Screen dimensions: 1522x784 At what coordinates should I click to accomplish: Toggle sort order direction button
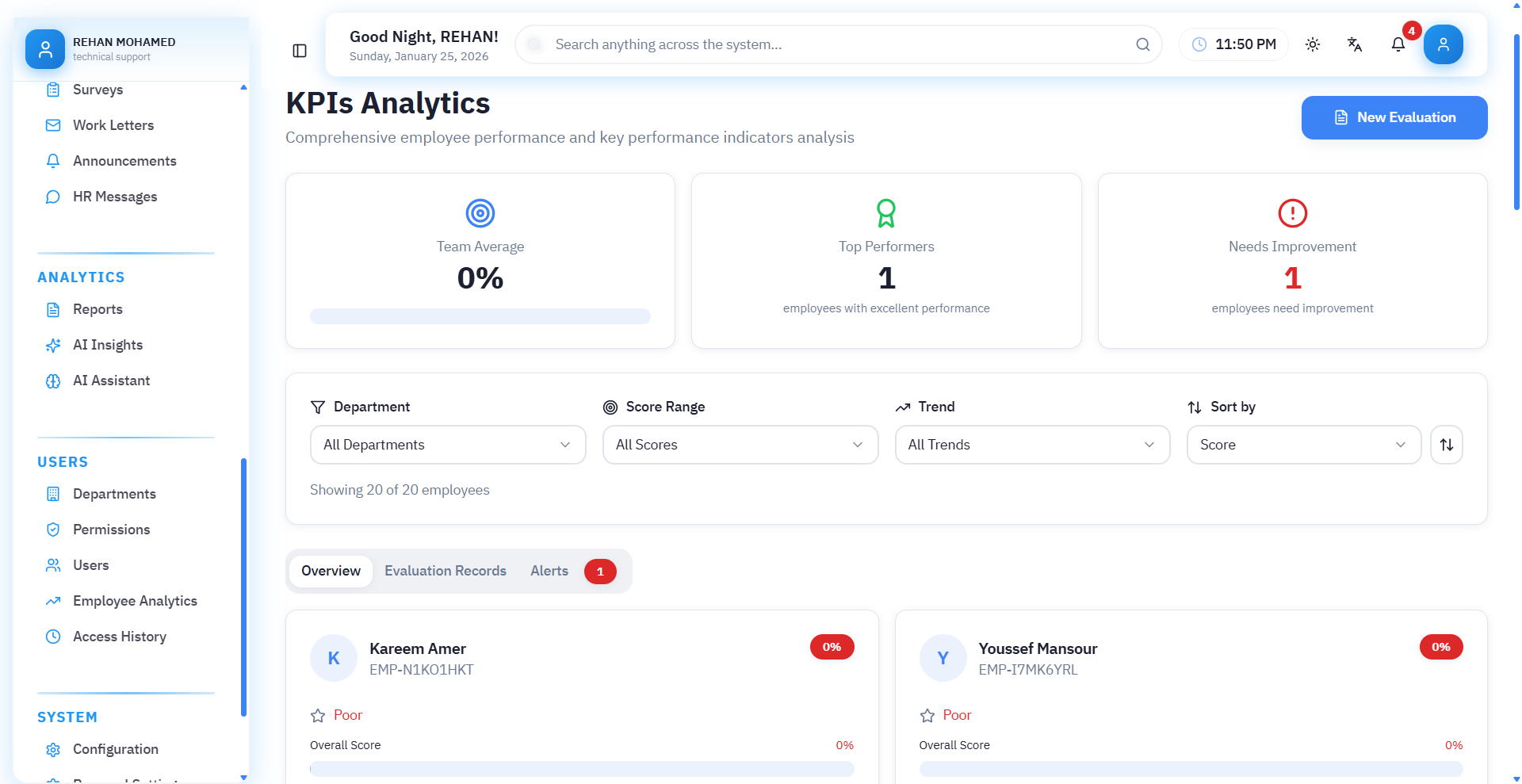pos(1446,445)
